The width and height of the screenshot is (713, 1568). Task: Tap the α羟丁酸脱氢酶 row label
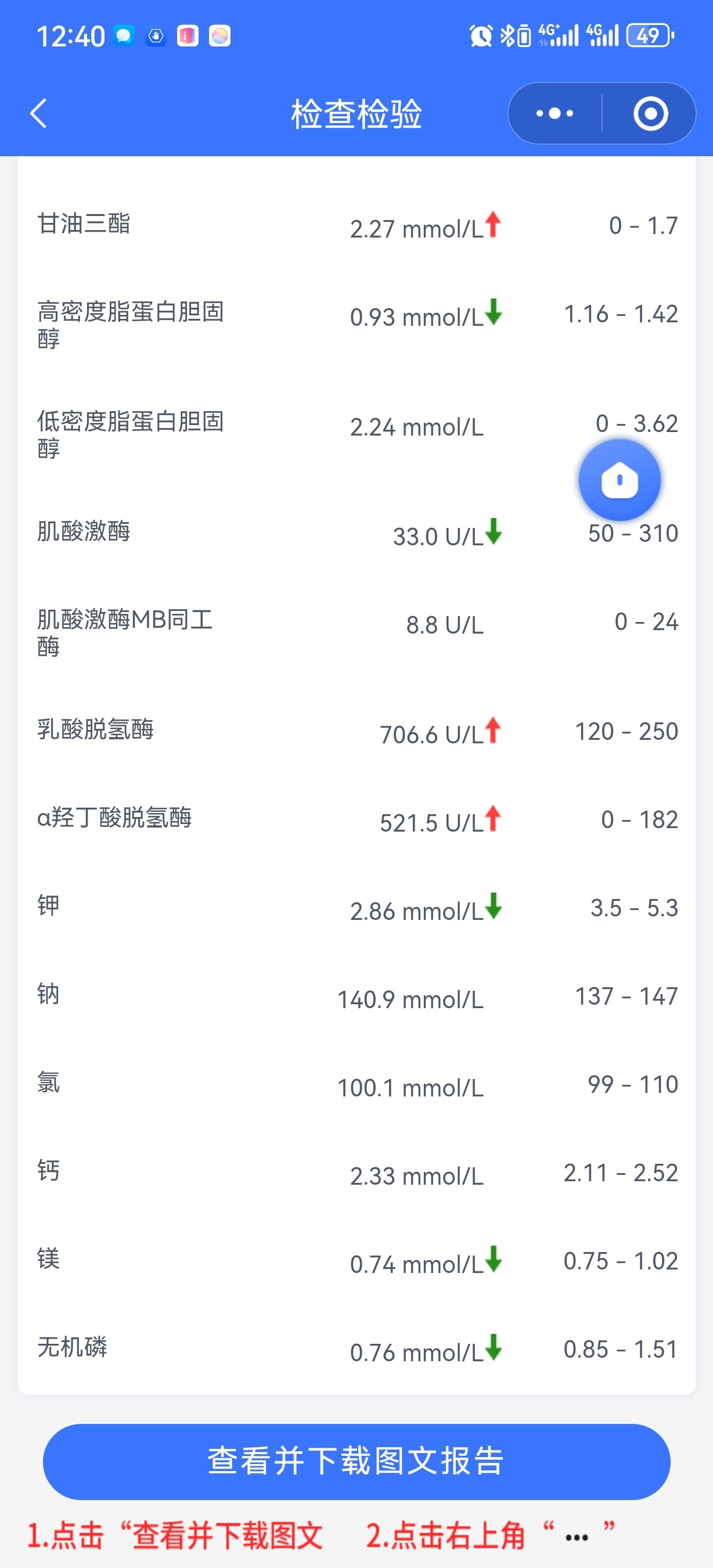click(114, 817)
